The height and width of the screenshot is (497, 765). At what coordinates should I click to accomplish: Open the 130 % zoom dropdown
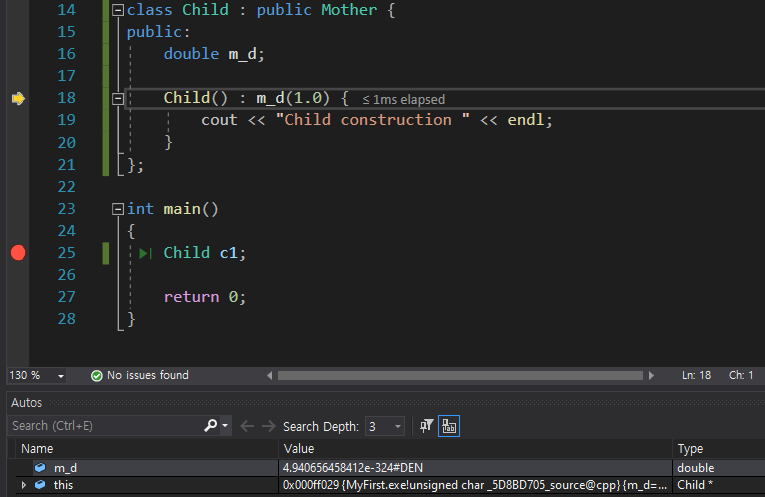coord(61,376)
